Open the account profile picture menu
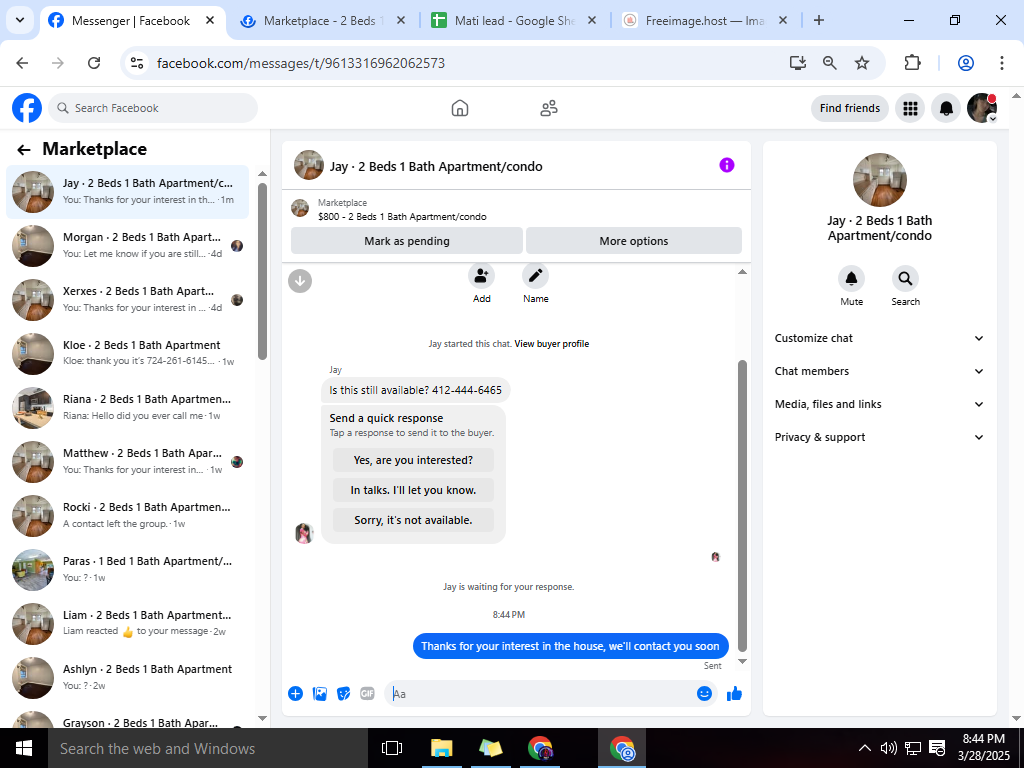 [982, 108]
